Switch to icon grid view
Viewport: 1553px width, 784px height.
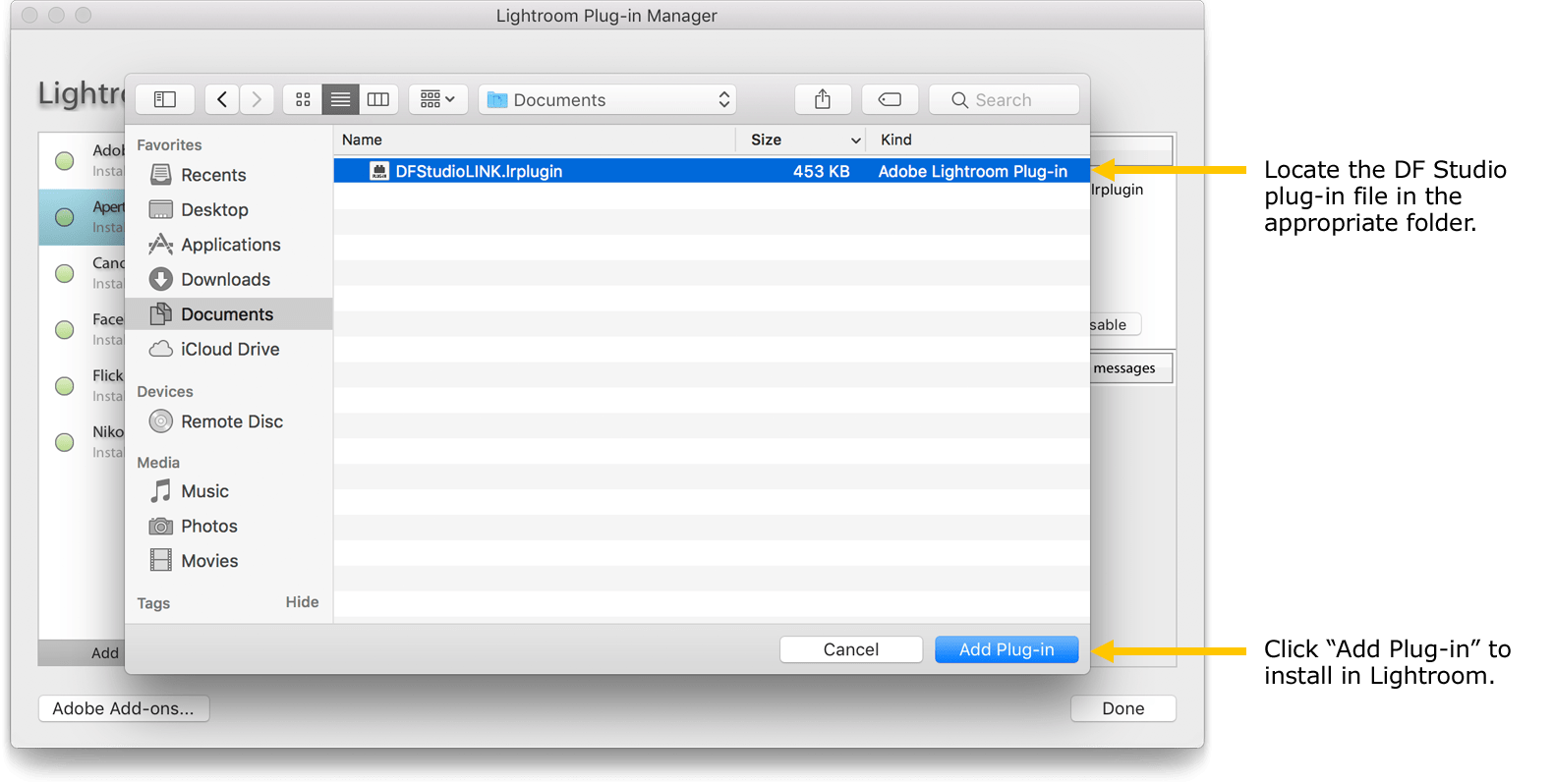click(303, 99)
